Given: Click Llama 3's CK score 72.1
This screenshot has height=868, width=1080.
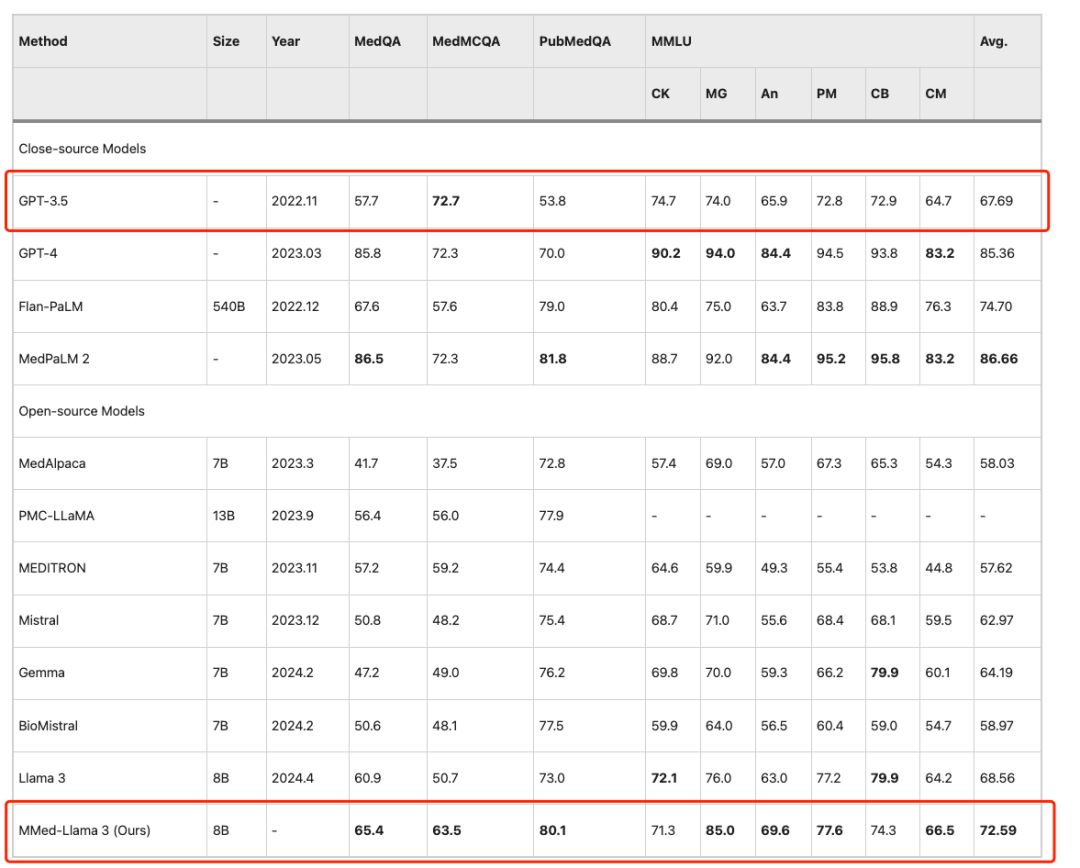Looking at the screenshot, I should [x=664, y=778].
